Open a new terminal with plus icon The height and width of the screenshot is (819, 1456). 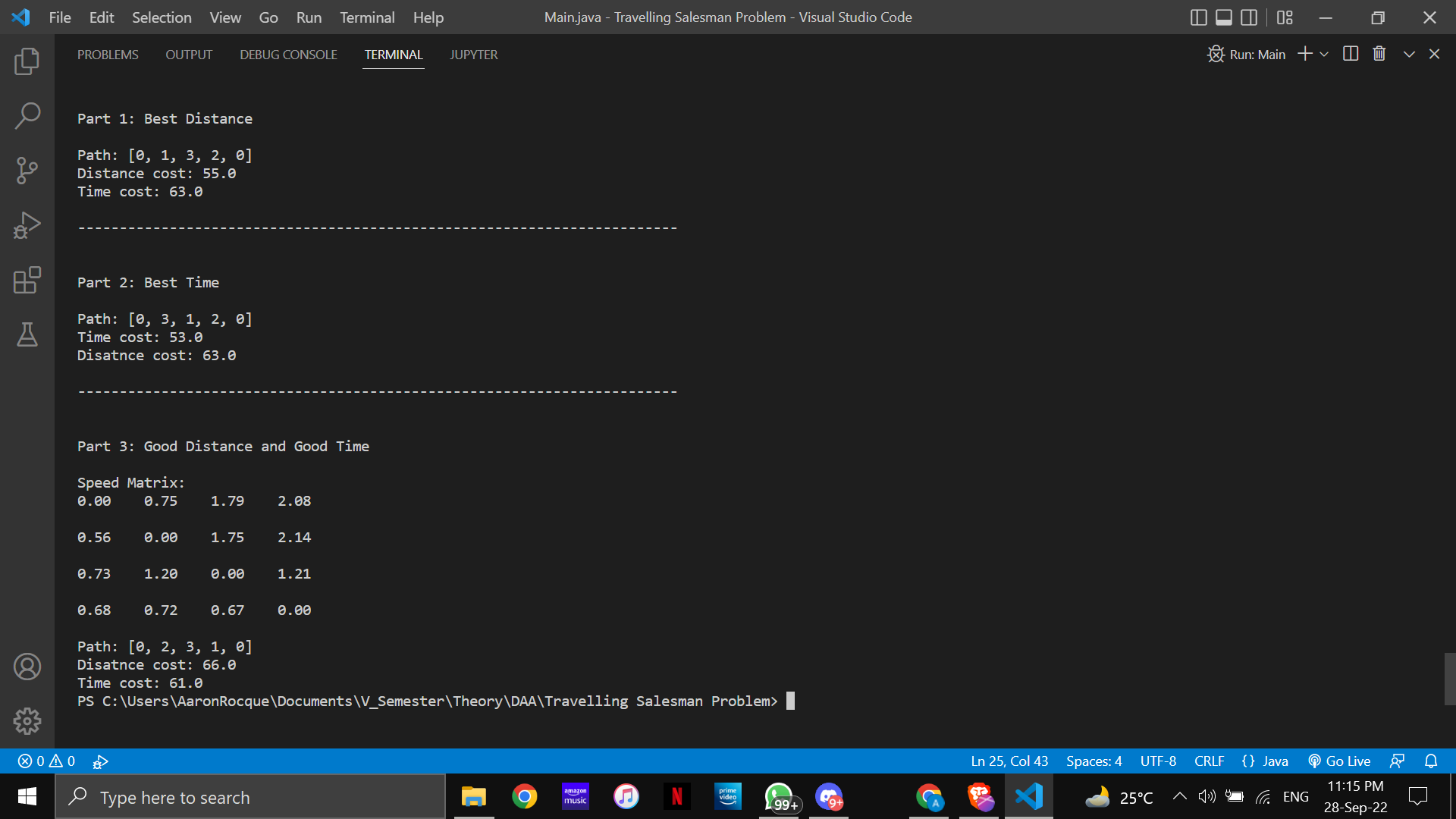click(x=1304, y=53)
